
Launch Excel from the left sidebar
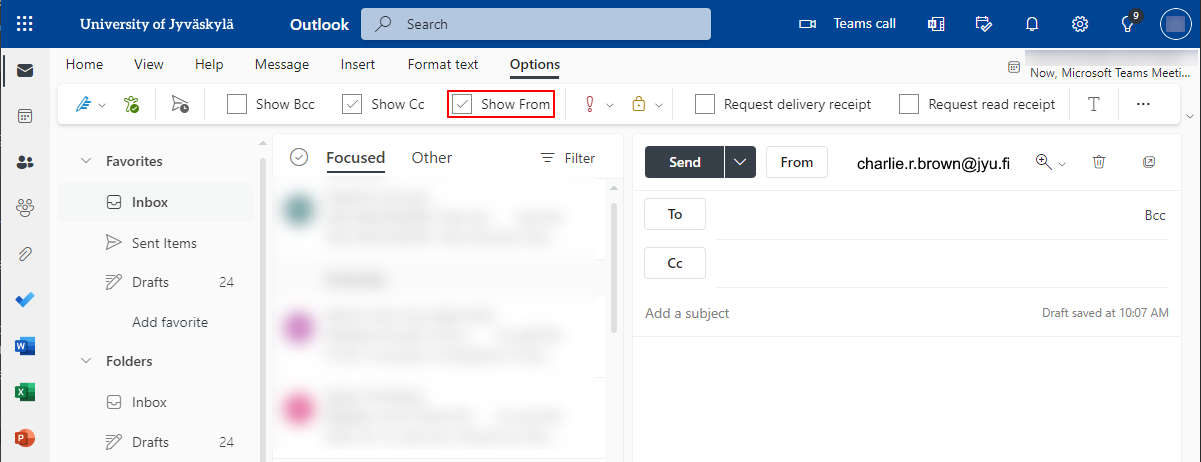(x=25, y=392)
